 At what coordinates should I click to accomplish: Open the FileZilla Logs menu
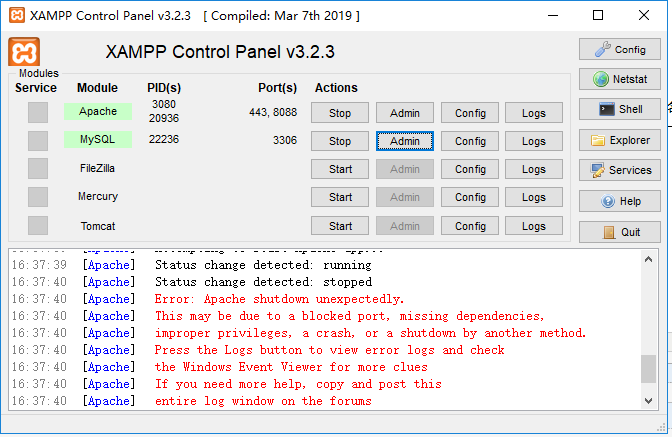tap(534, 169)
